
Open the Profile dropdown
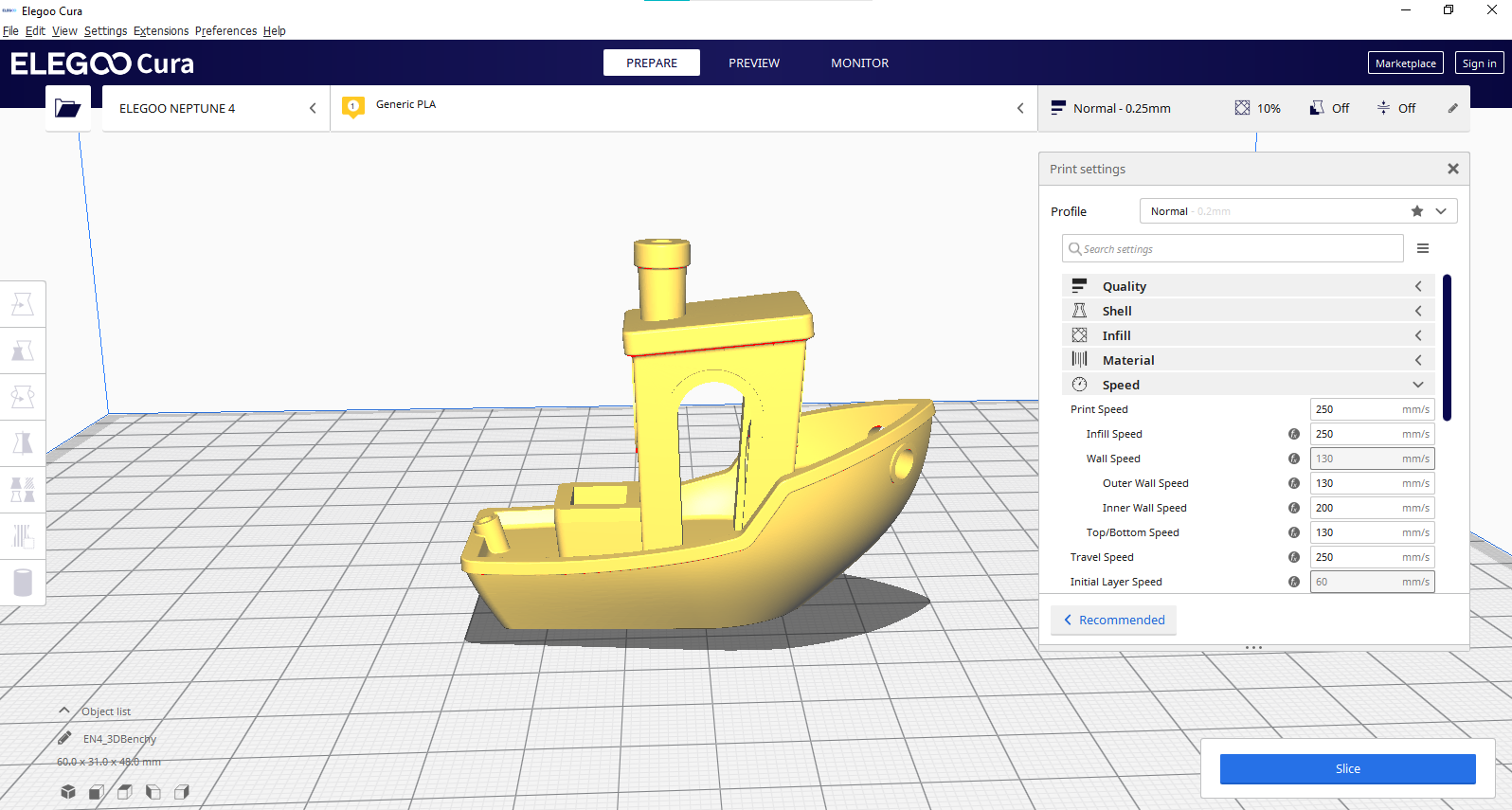point(1298,211)
